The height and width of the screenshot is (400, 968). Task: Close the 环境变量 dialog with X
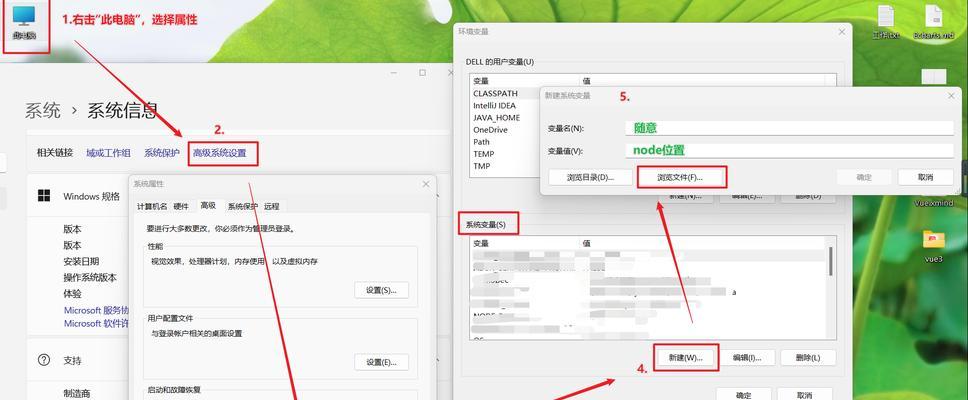click(841, 31)
